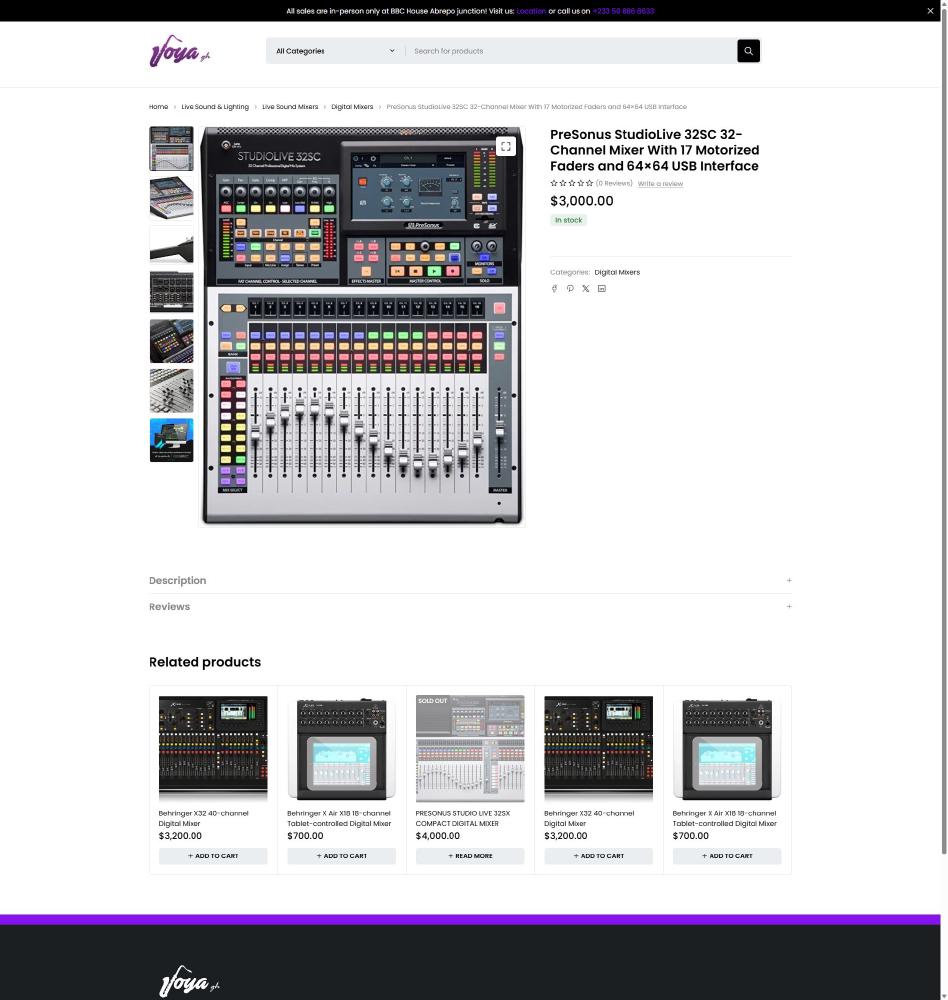Share the product on X (Twitter)
The width and height of the screenshot is (948, 1000).
click(585, 288)
